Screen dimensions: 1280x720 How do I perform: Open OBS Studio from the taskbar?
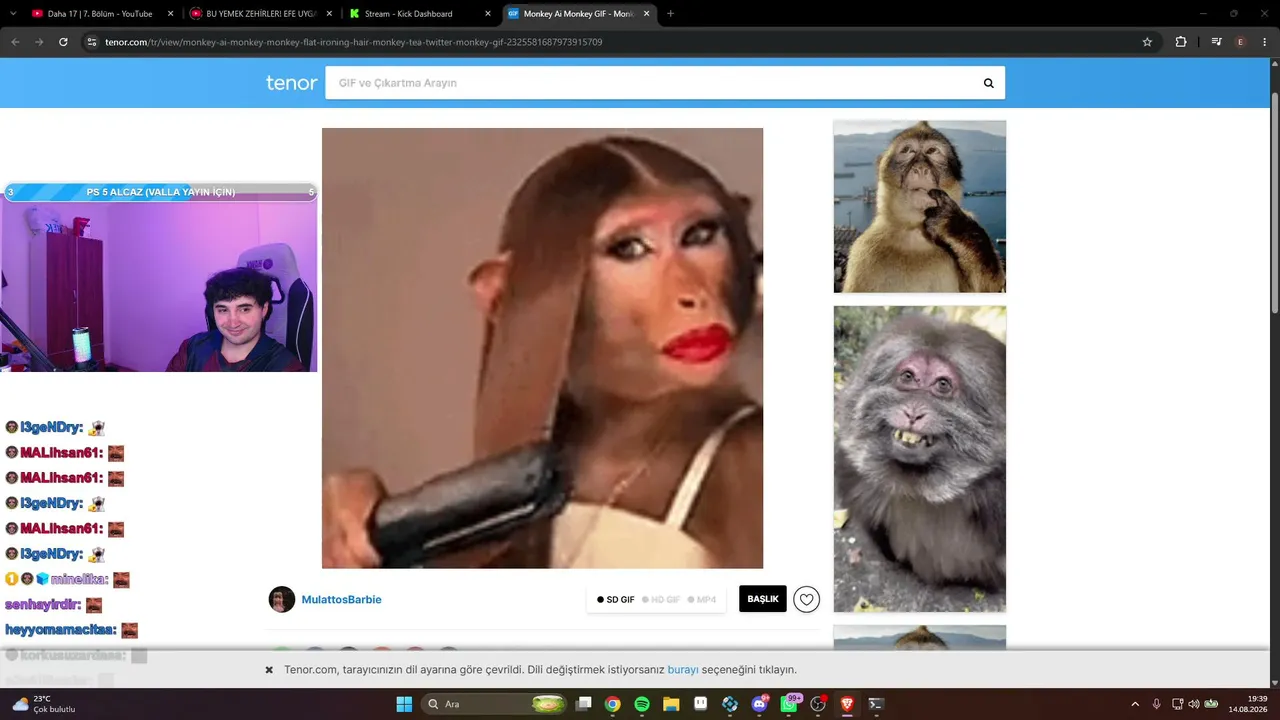tap(818, 704)
